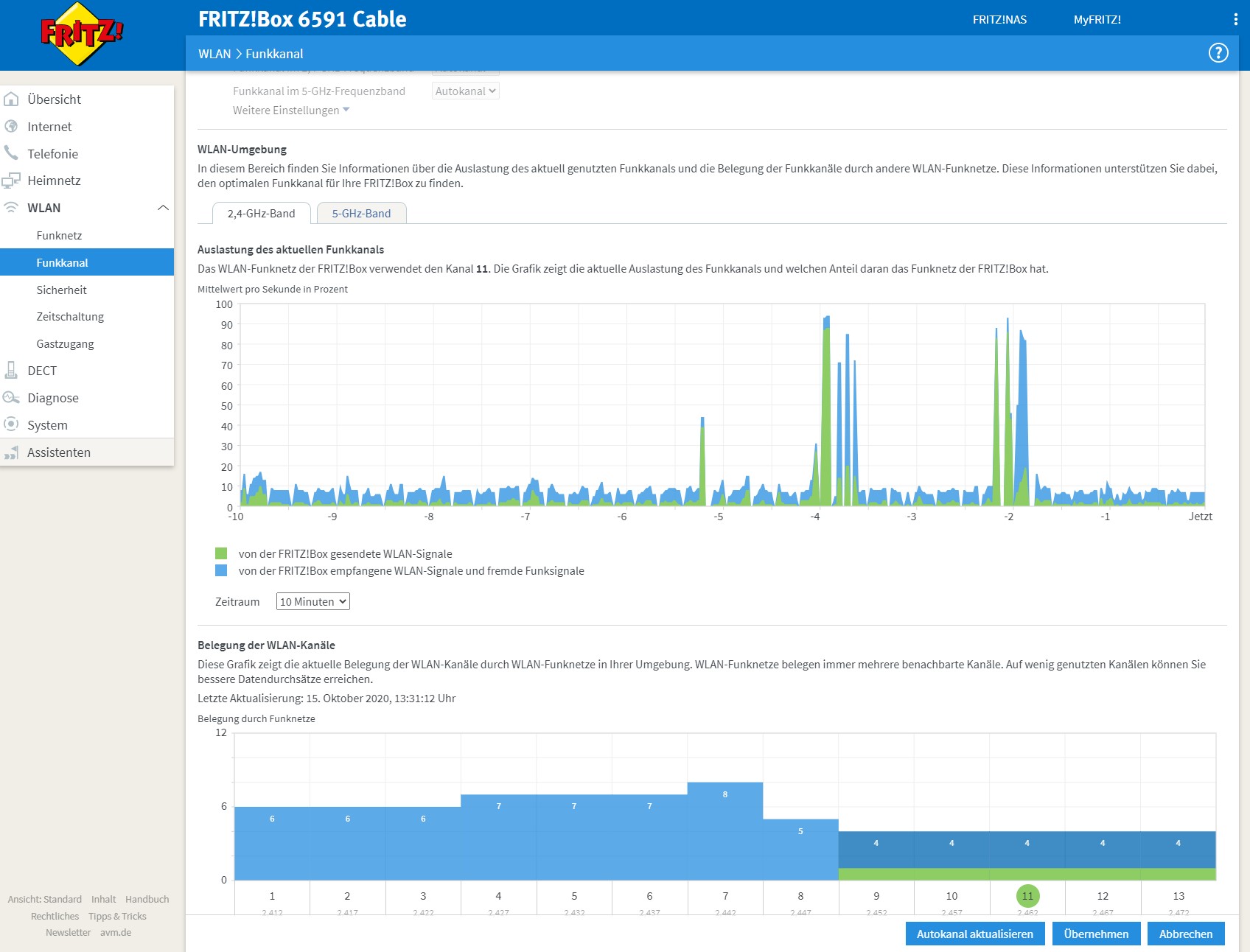The width and height of the screenshot is (1250, 952).
Task: Click the FRITZ! logo
Action: coord(81,34)
